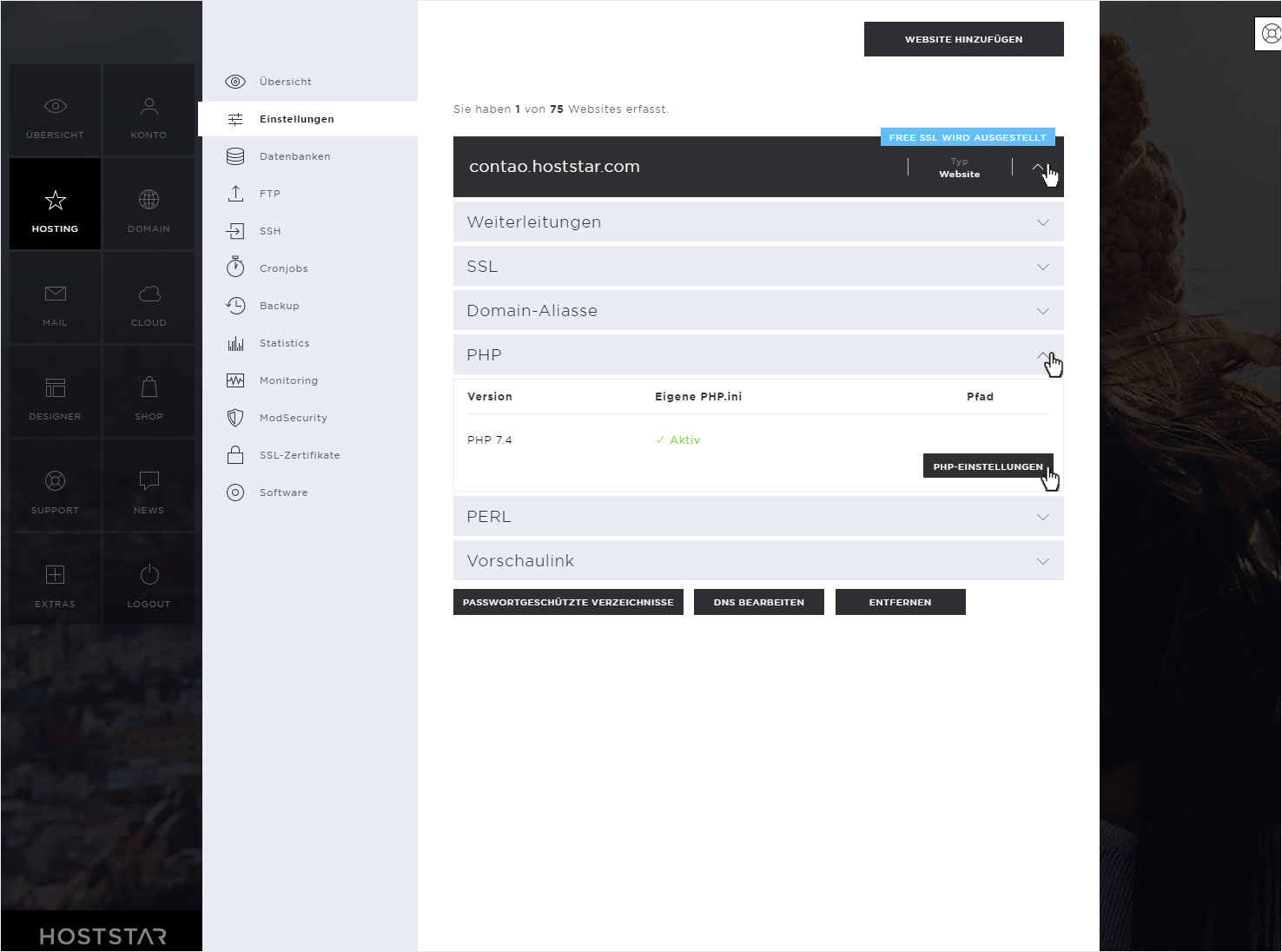
Task: Open Statistics menu item
Action: (x=284, y=343)
